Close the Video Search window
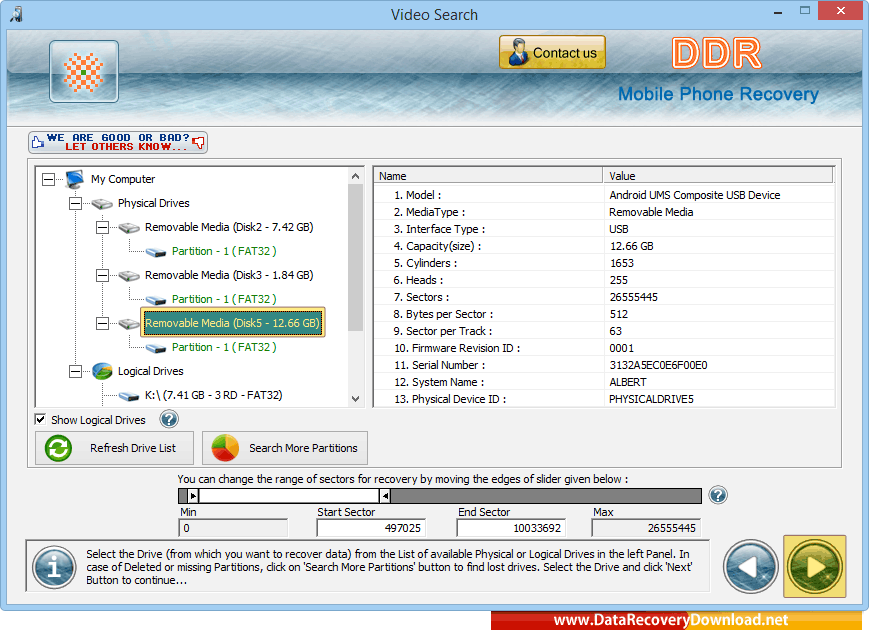869x632 pixels. pos(841,11)
